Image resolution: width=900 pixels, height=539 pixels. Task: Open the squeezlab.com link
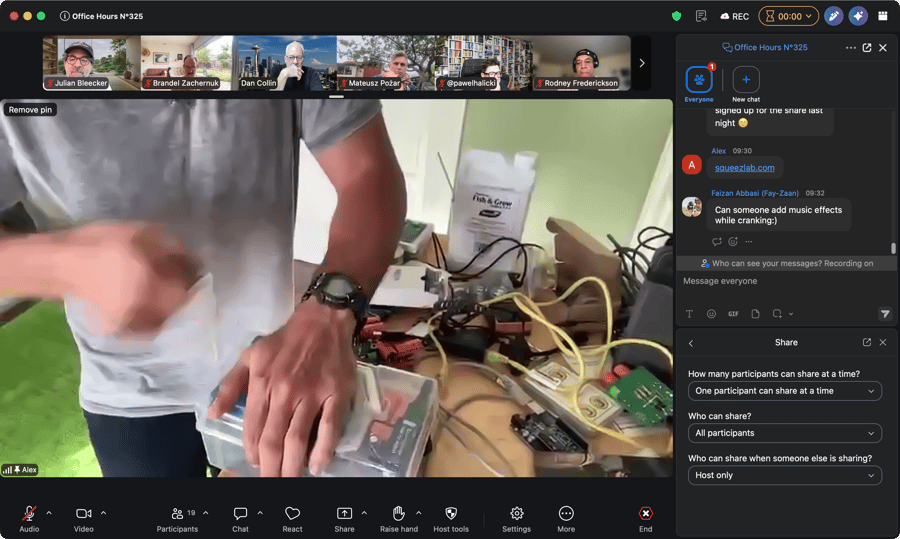click(x=744, y=168)
